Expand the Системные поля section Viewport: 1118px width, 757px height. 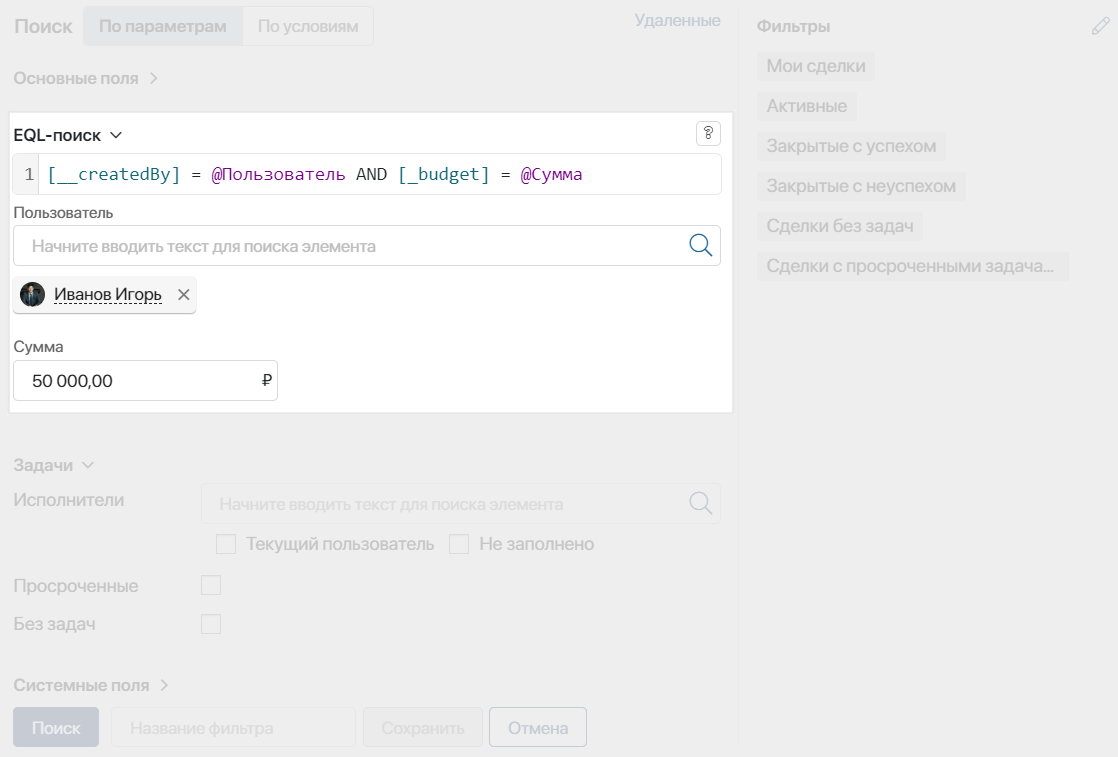coord(91,685)
